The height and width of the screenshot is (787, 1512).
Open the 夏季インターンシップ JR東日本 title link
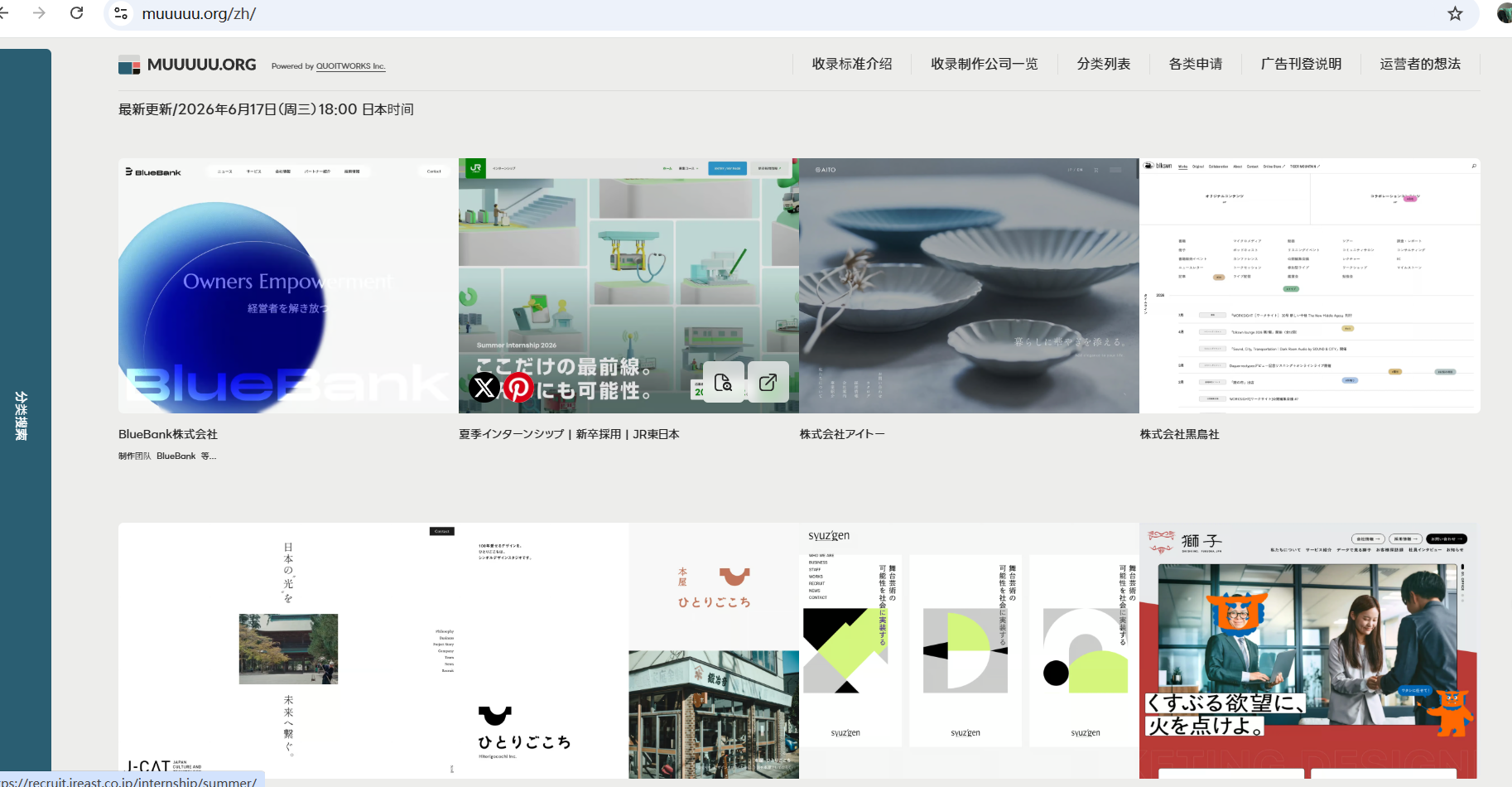(569, 434)
